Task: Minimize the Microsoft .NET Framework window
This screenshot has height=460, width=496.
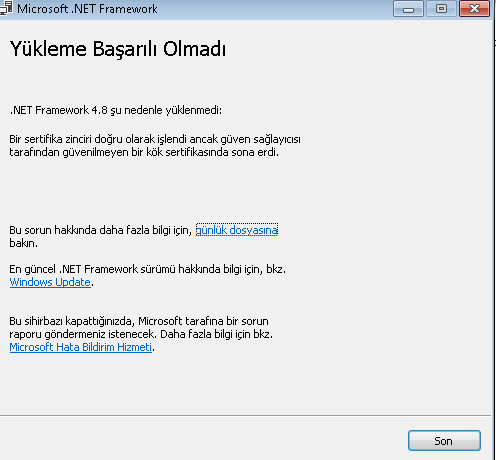Action: click(408, 9)
